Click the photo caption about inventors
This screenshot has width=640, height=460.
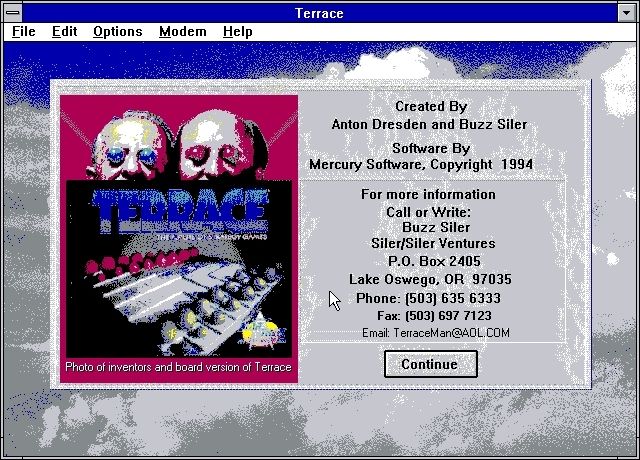tap(179, 367)
